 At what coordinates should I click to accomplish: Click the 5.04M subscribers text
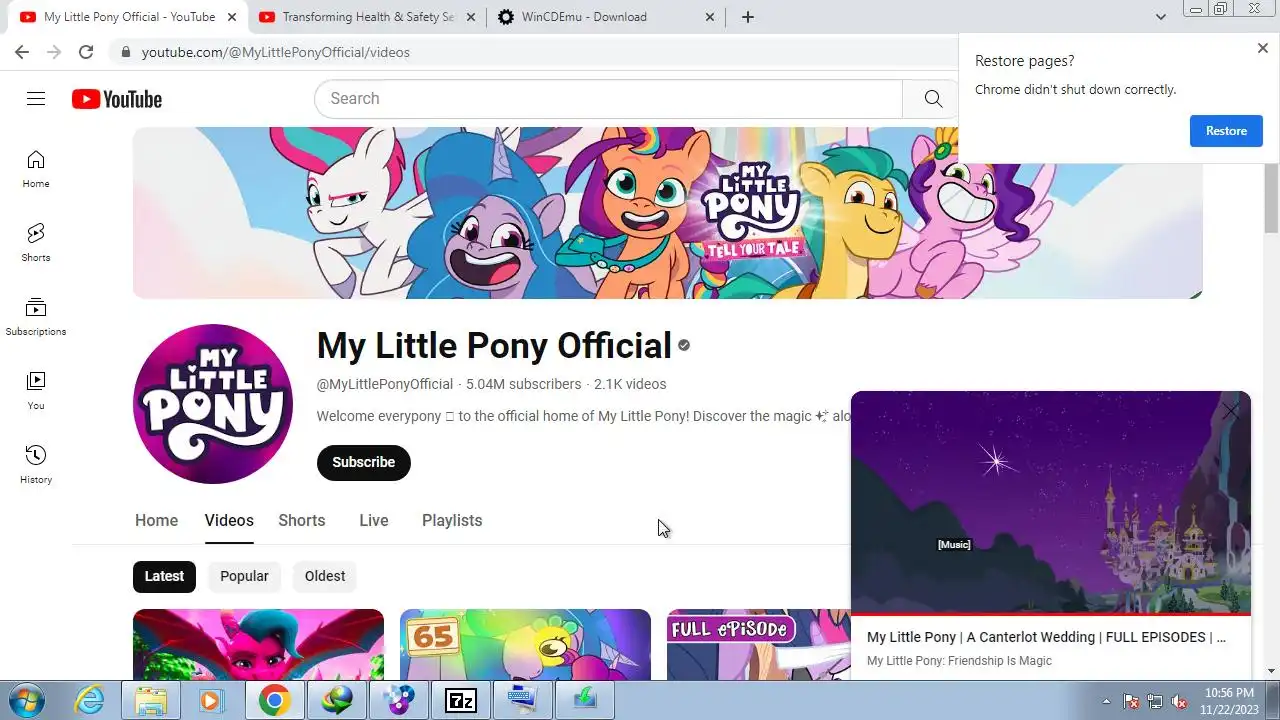pyautogui.click(x=523, y=384)
